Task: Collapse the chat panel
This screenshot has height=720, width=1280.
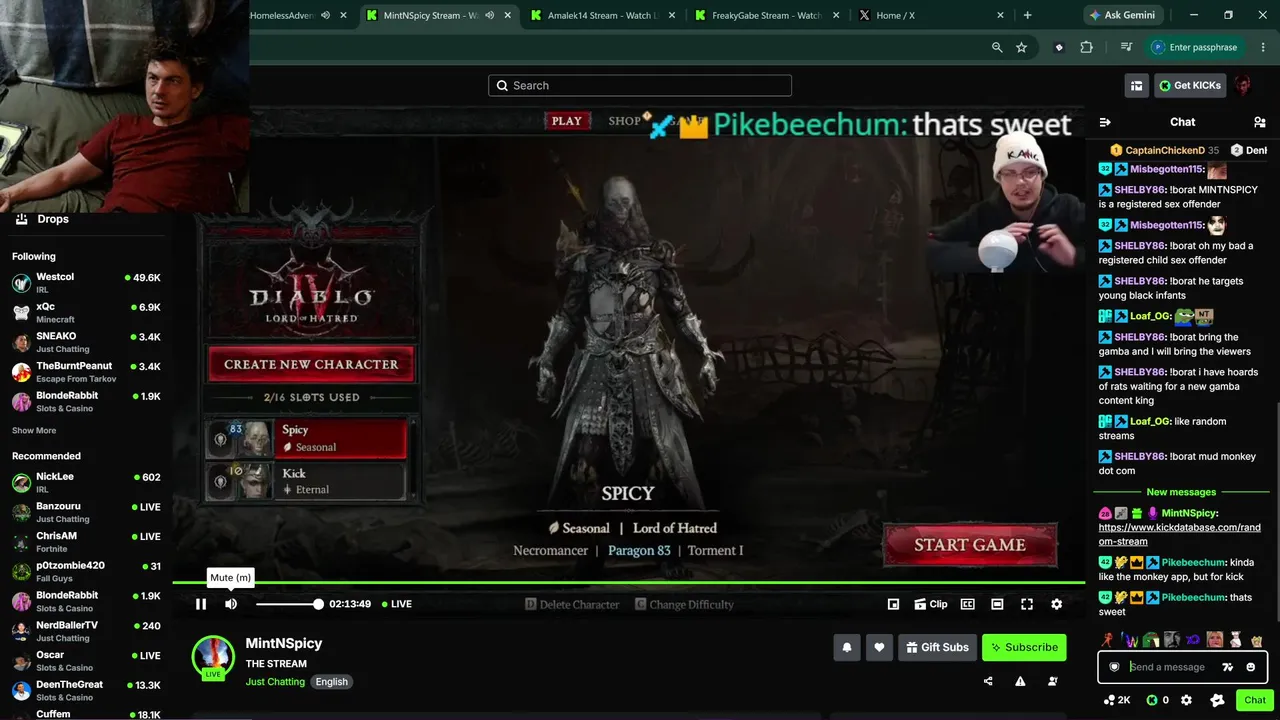Action: [x=1105, y=122]
